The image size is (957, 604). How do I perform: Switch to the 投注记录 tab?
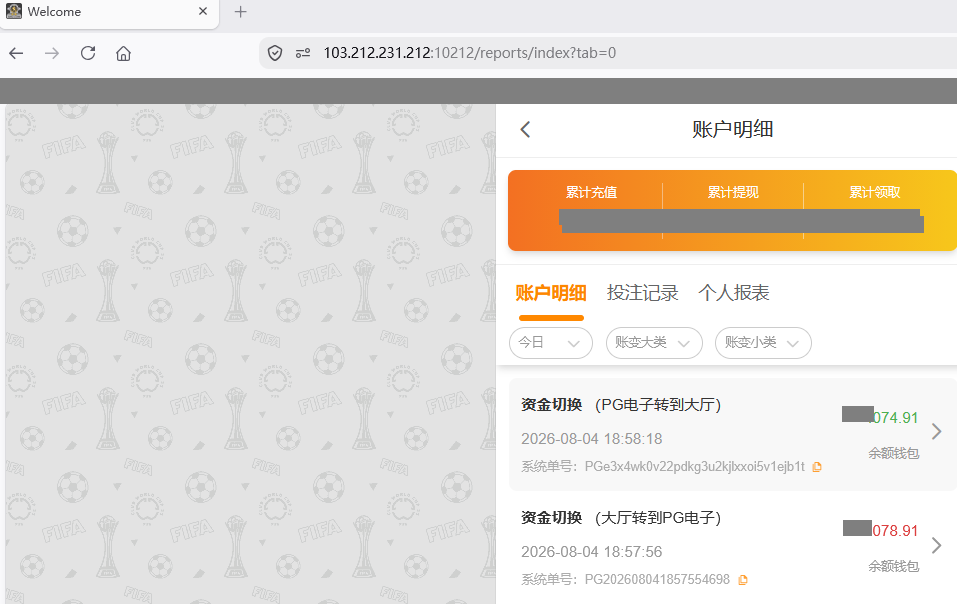(643, 293)
